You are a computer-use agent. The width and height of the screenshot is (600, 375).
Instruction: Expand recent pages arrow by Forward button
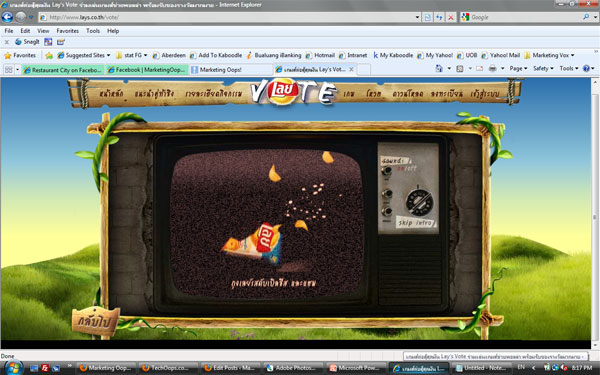(x=31, y=17)
